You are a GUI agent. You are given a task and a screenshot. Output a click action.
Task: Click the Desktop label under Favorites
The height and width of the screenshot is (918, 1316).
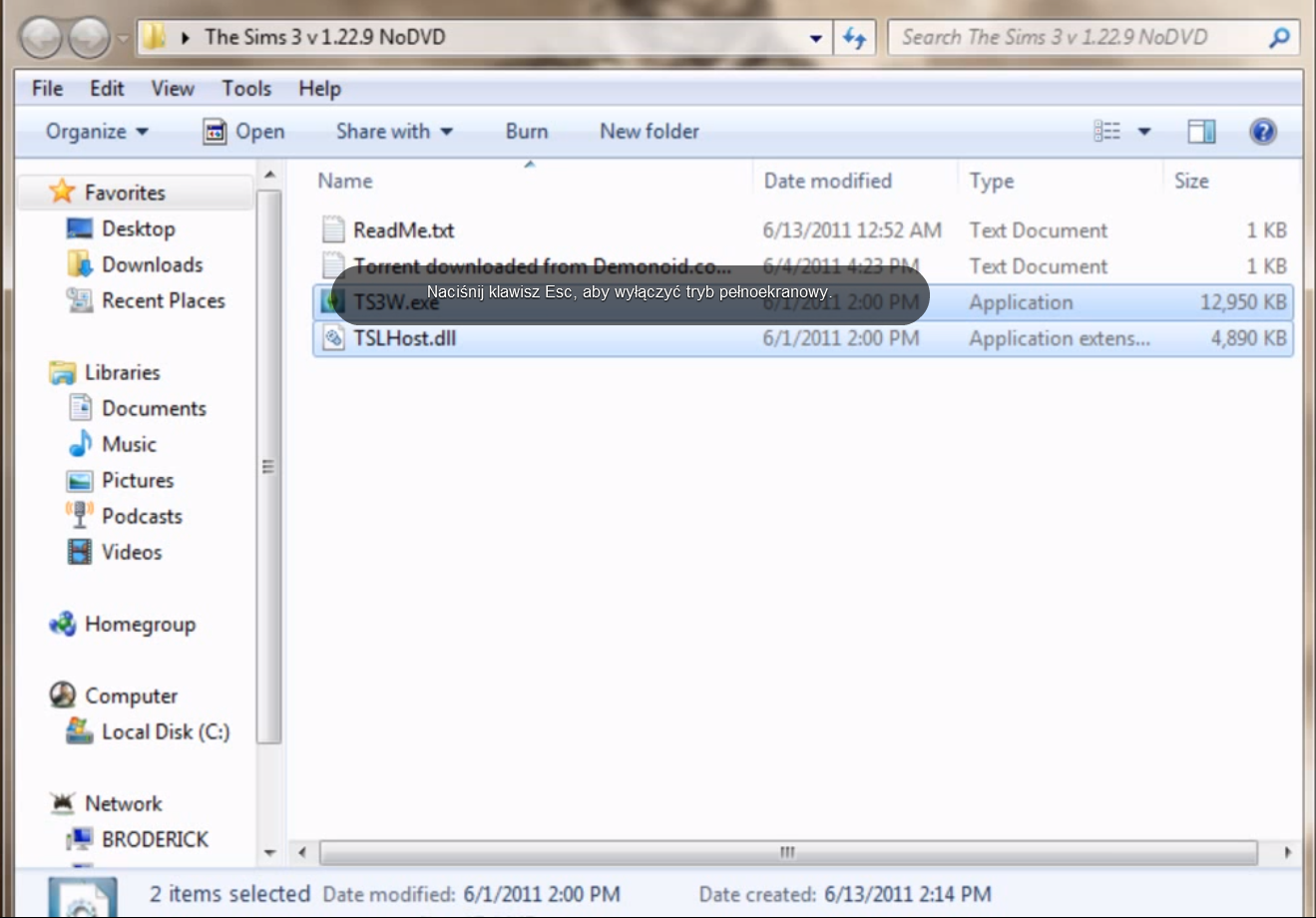139,229
